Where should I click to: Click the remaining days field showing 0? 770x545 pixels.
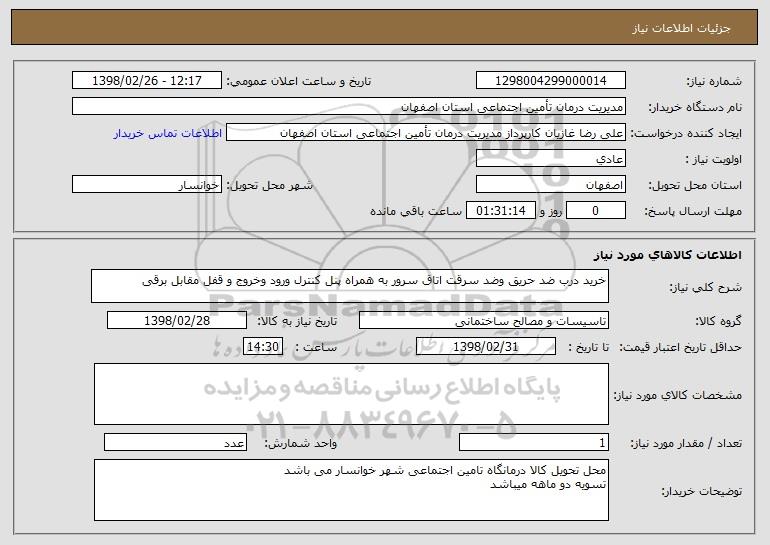point(596,210)
